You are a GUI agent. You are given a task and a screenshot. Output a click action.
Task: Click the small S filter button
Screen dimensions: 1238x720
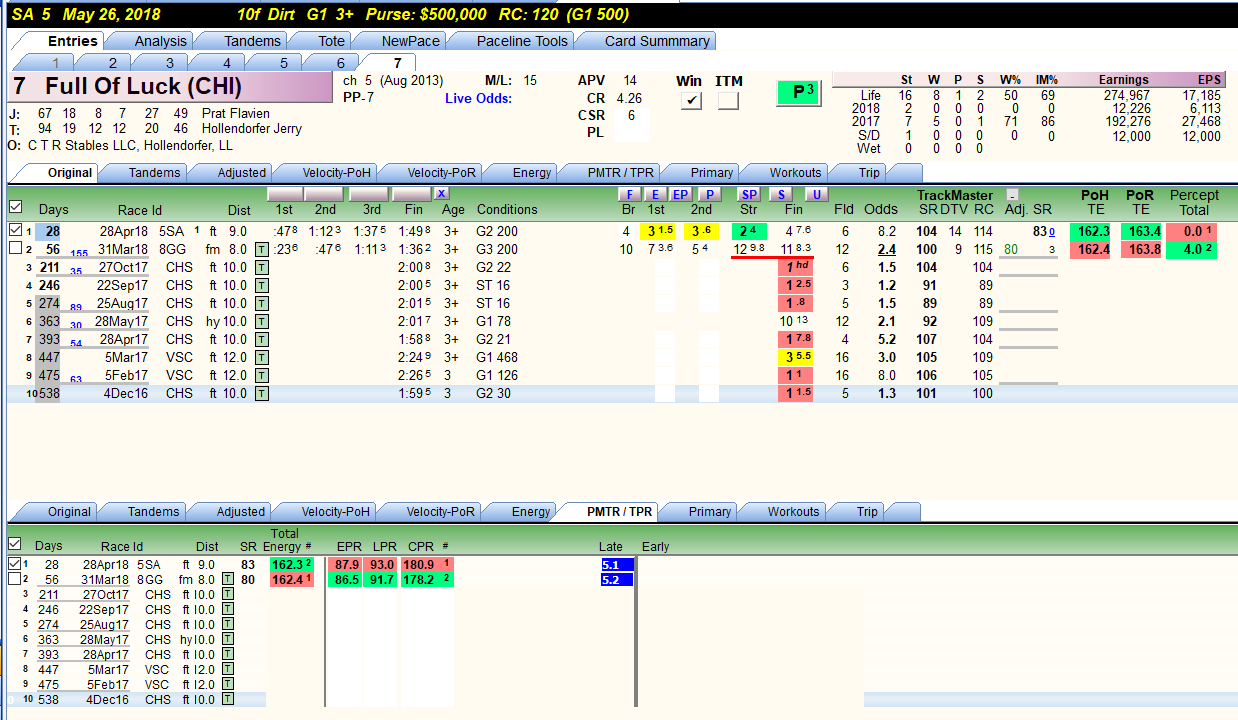click(781, 194)
